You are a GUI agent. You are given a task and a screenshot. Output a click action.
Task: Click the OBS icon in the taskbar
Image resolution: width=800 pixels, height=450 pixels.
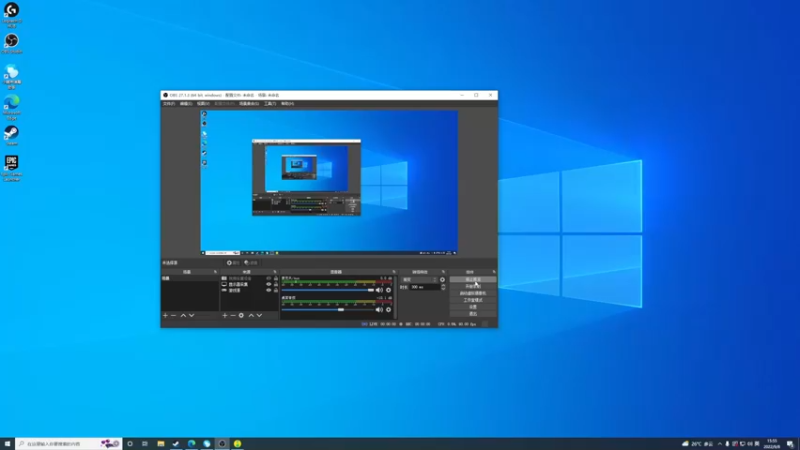point(222,444)
